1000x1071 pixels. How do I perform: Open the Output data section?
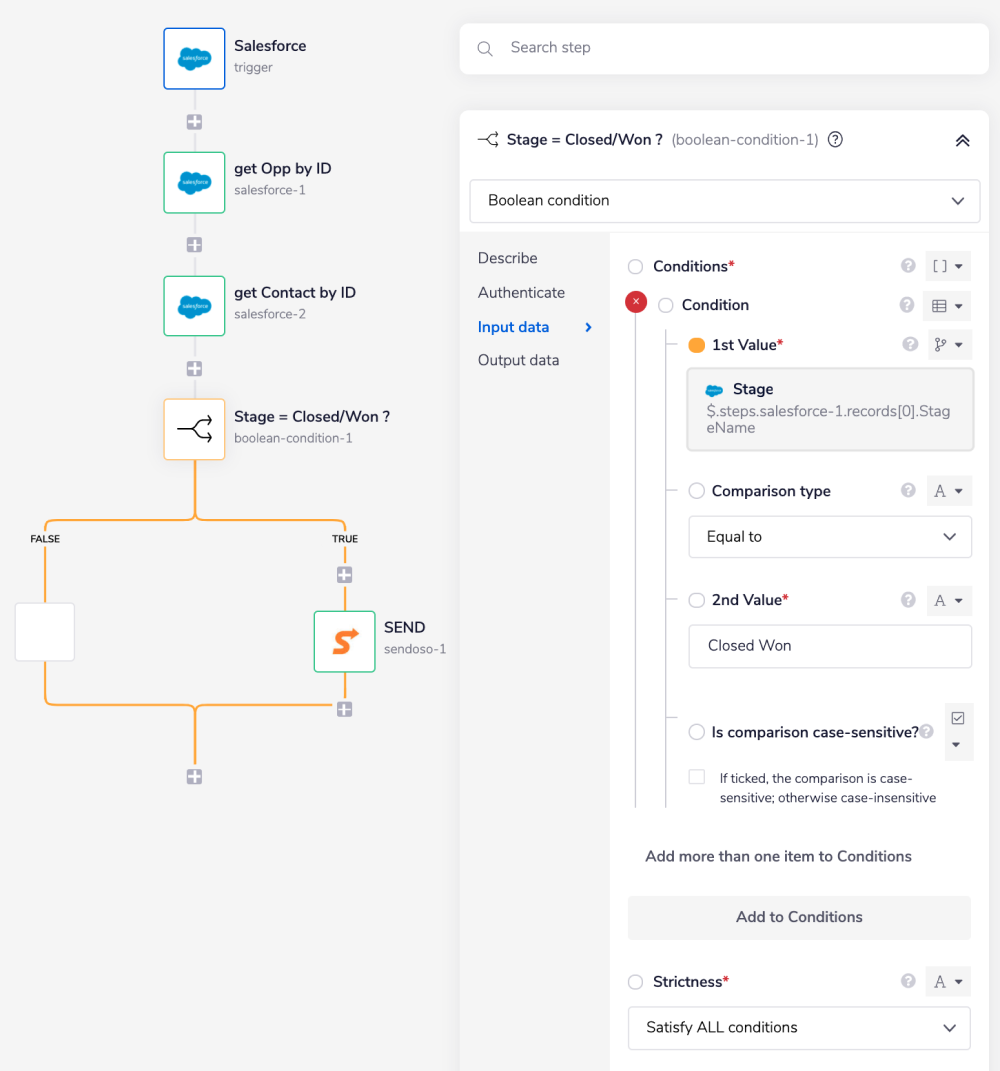(x=518, y=360)
